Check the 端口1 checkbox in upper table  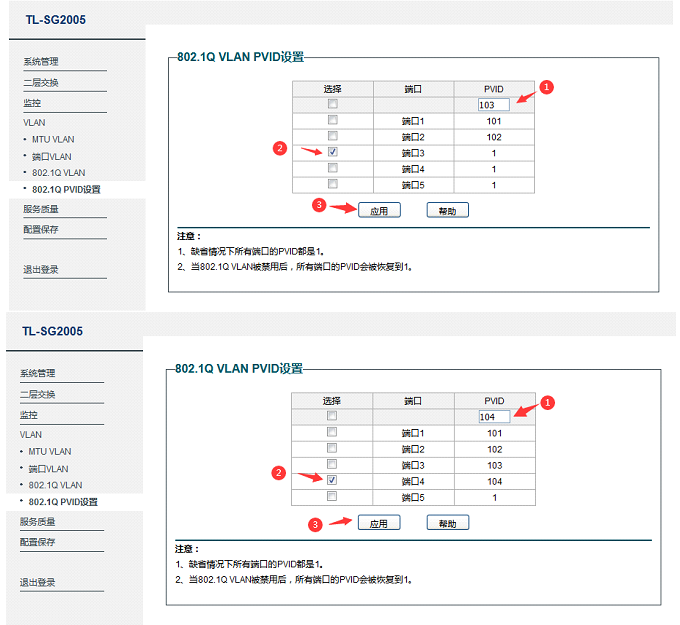(333, 120)
